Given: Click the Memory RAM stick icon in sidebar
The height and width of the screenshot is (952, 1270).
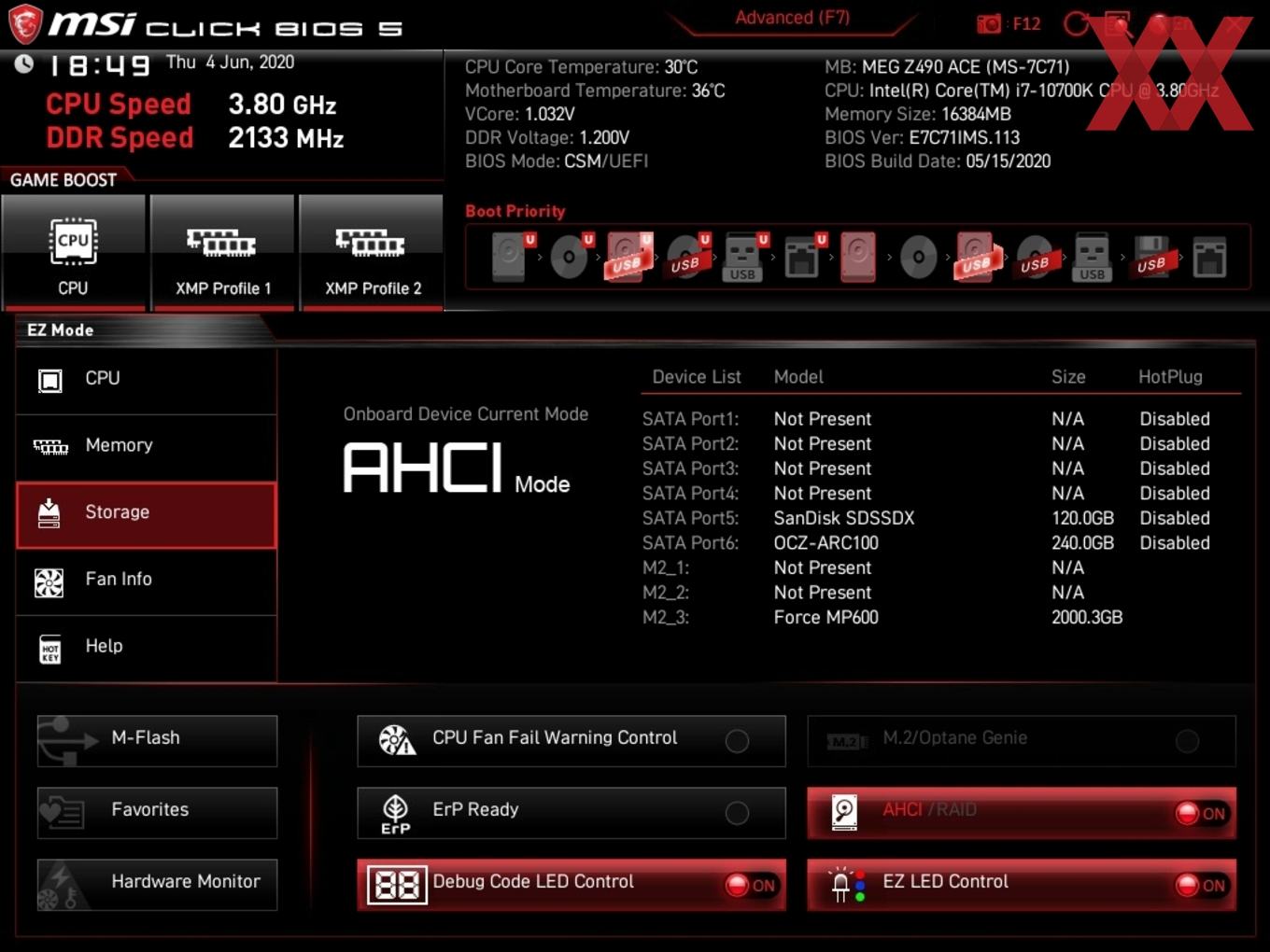Looking at the screenshot, I should pyautogui.click(x=50, y=447).
